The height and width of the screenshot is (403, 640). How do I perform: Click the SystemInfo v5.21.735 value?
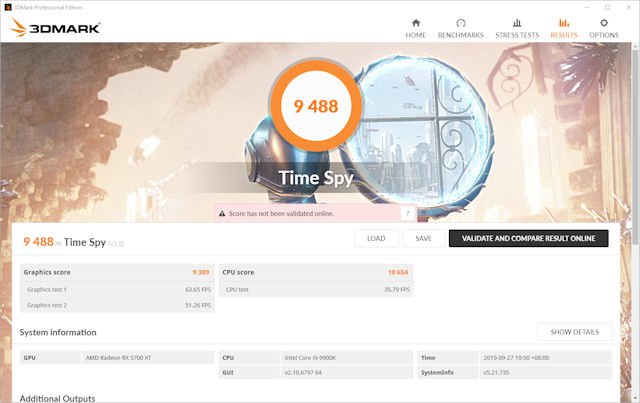coord(496,372)
